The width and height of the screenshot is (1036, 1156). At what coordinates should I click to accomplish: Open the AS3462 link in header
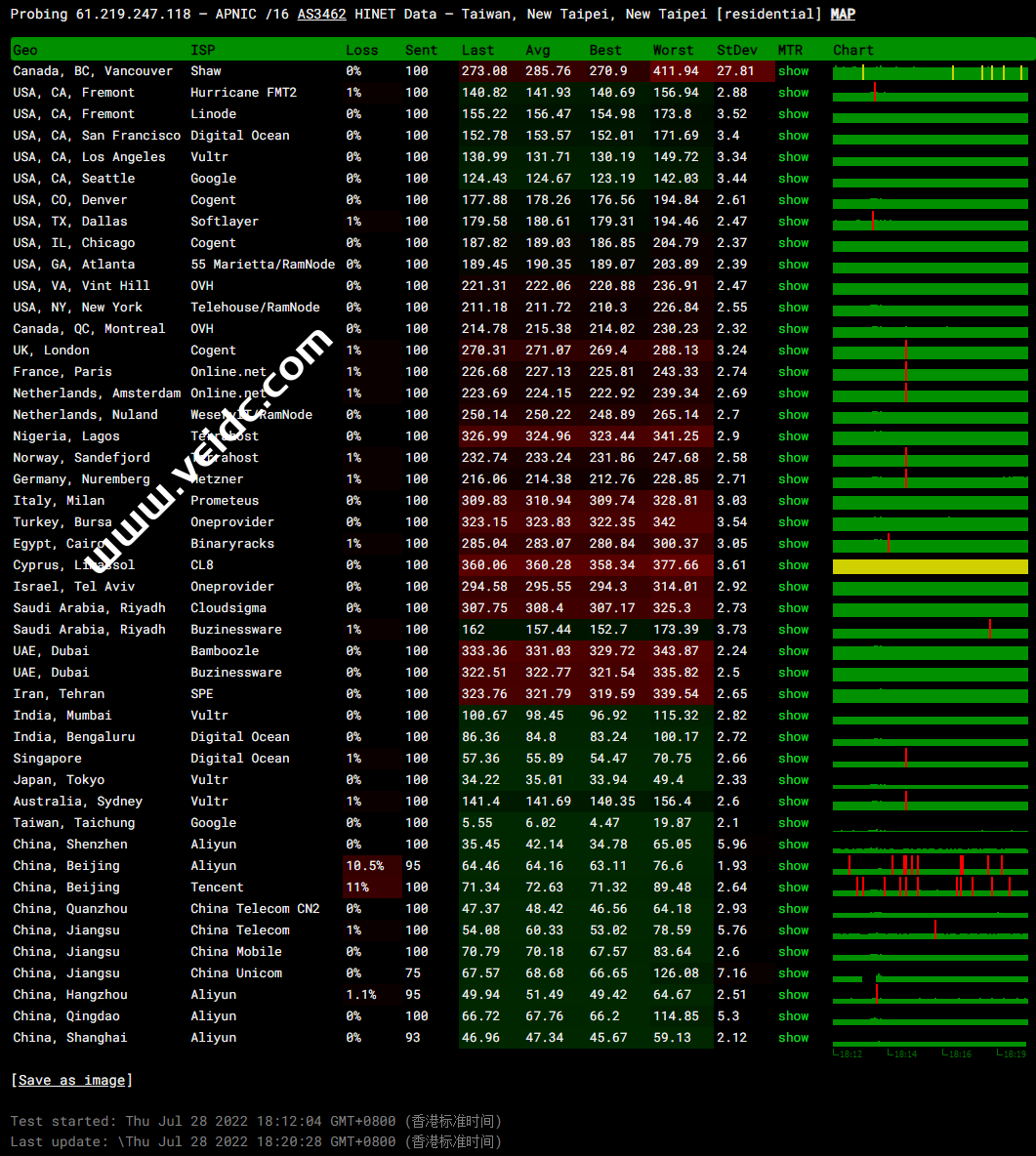[321, 14]
